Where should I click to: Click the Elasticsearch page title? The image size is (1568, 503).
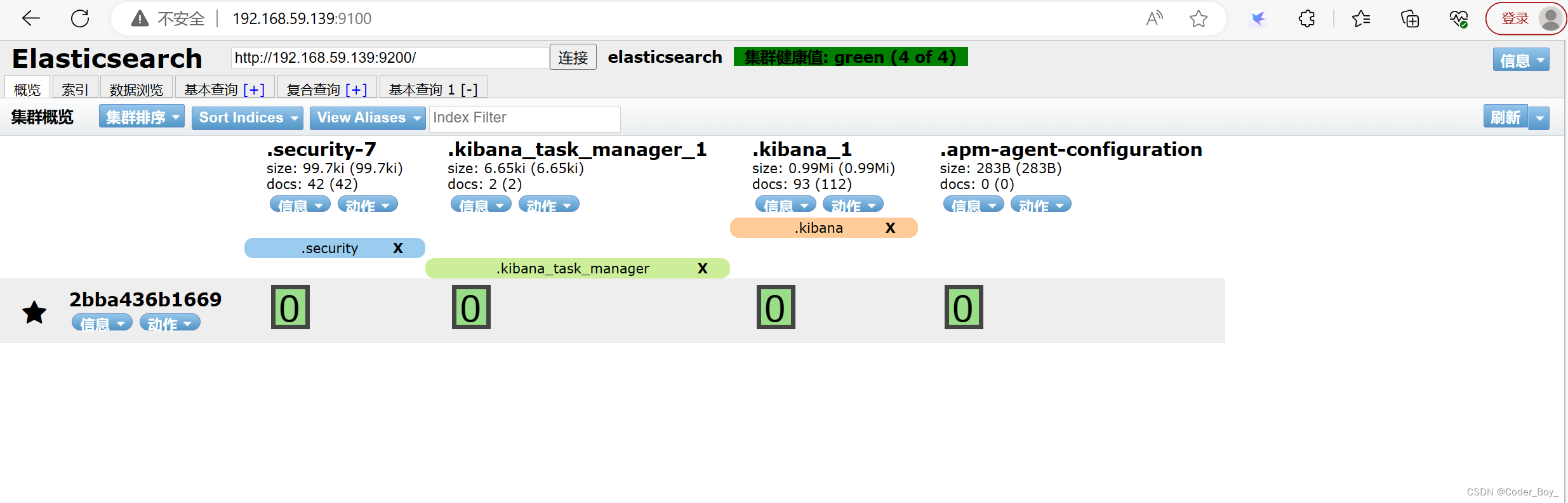coord(107,58)
